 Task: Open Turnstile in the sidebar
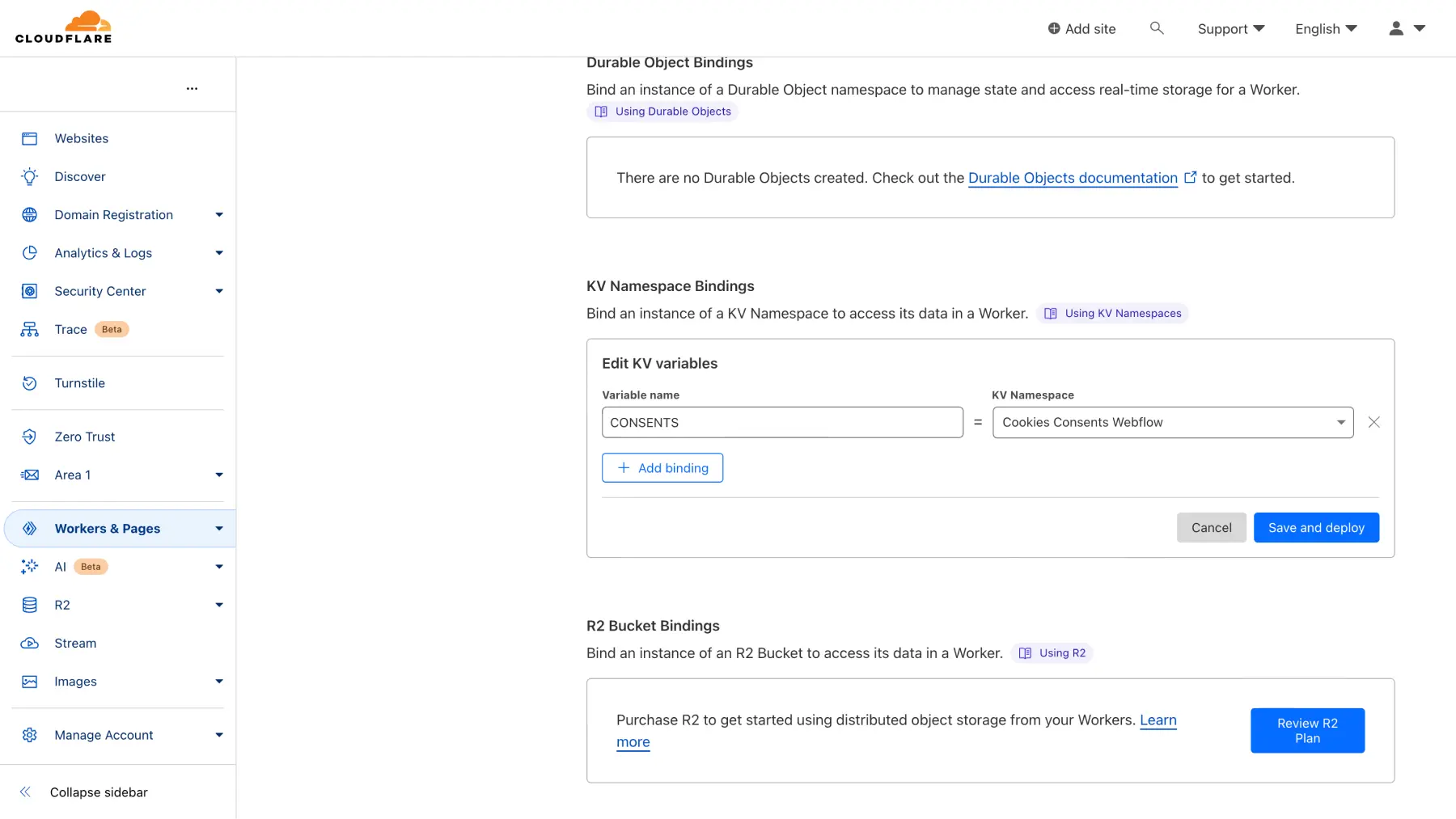pyautogui.click(x=79, y=383)
